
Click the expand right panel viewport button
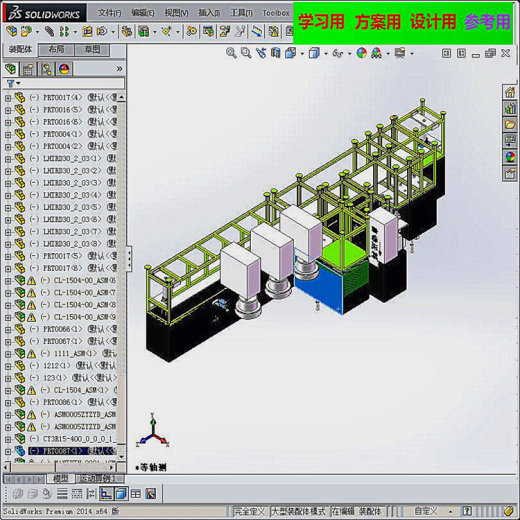tap(461, 53)
